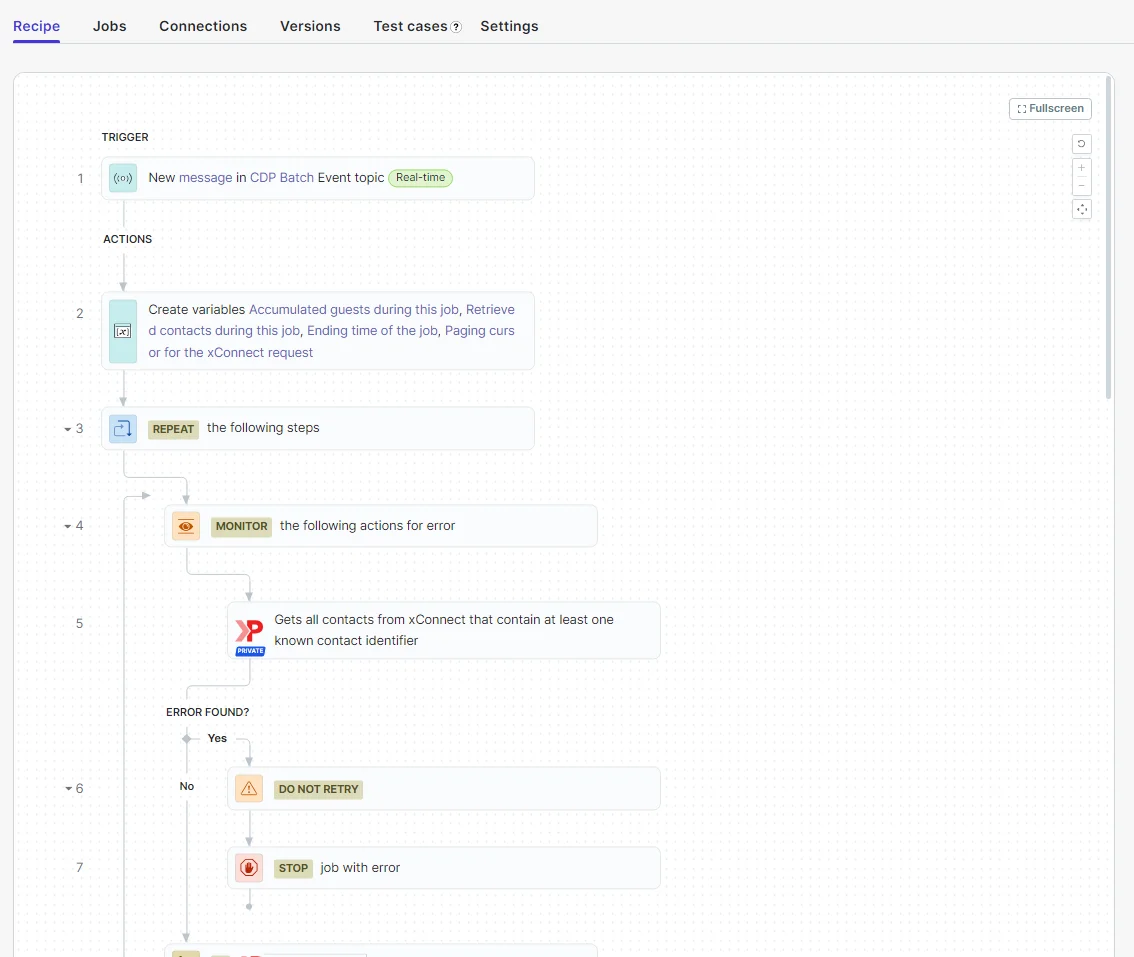Click the monitor eye icon in step 4

[186, 526]
